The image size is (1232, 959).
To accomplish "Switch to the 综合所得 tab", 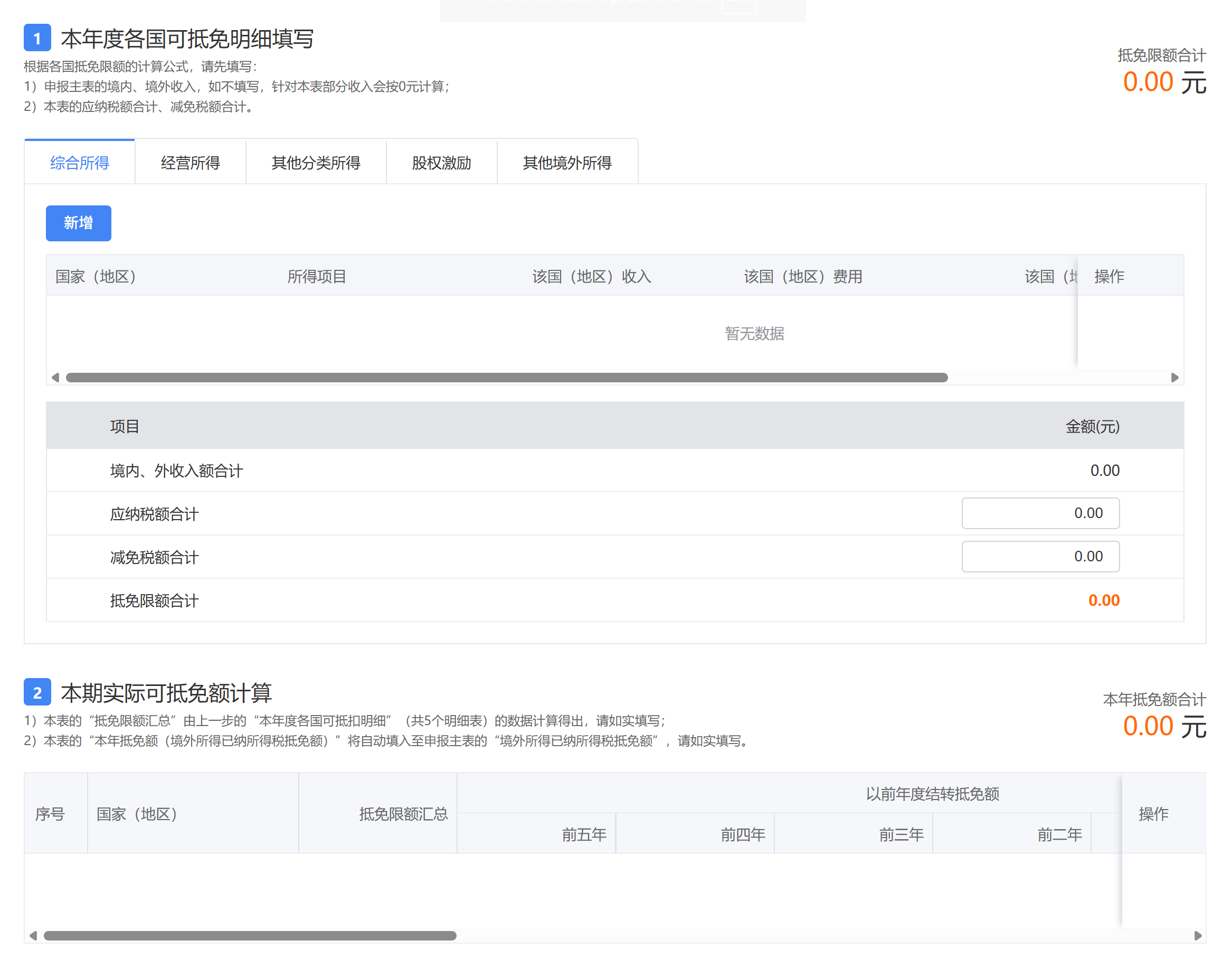I will (80, 163).
